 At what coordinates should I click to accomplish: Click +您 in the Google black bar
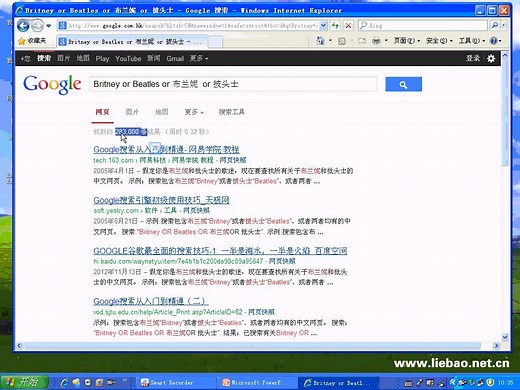tap(25, 59)
